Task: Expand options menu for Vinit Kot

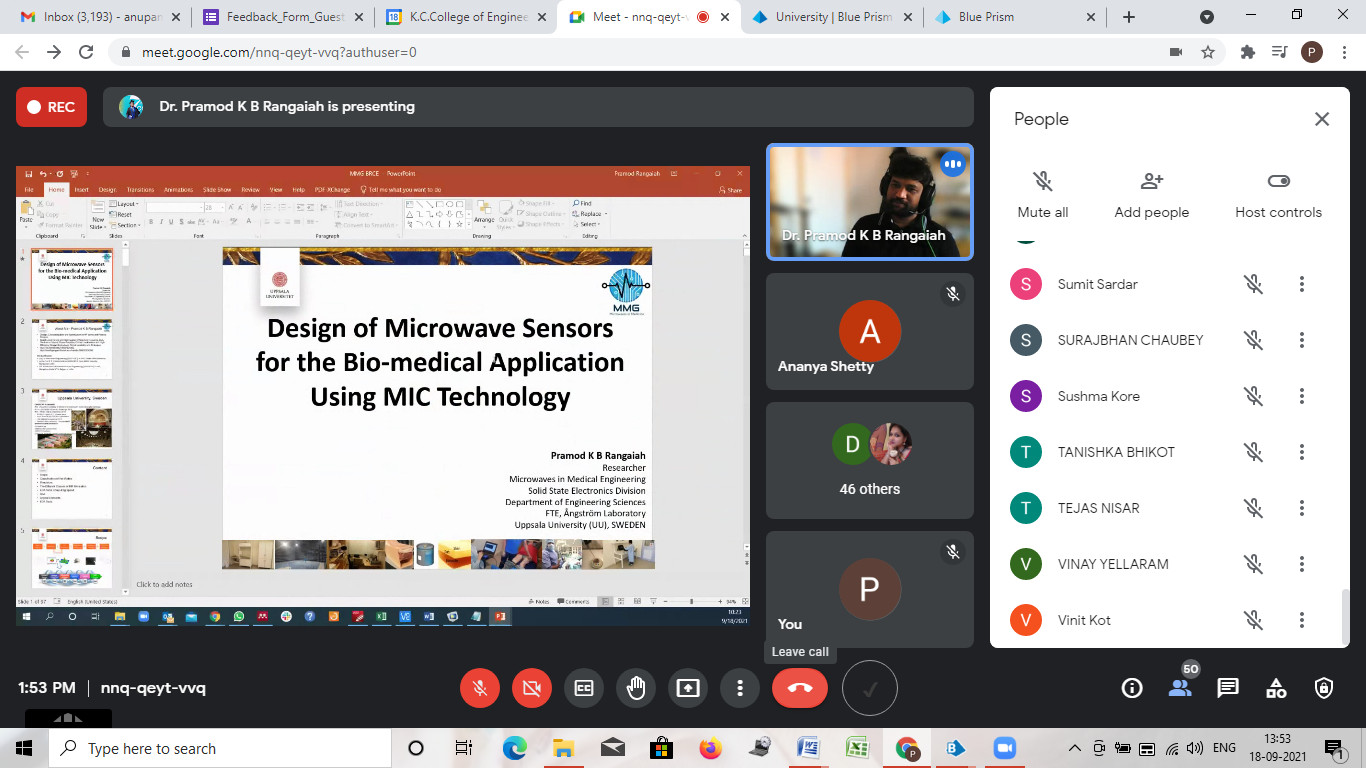Action: (x=1301, y=620)
